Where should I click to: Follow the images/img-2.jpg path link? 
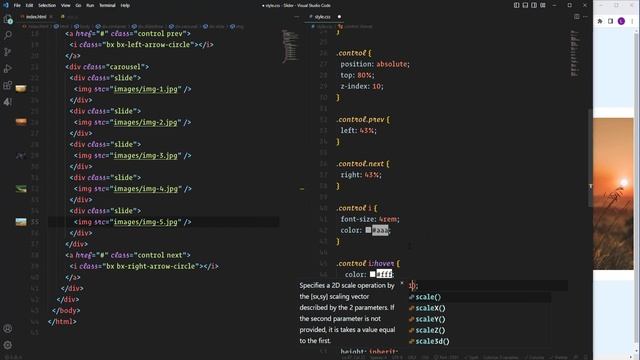(146, 122)
